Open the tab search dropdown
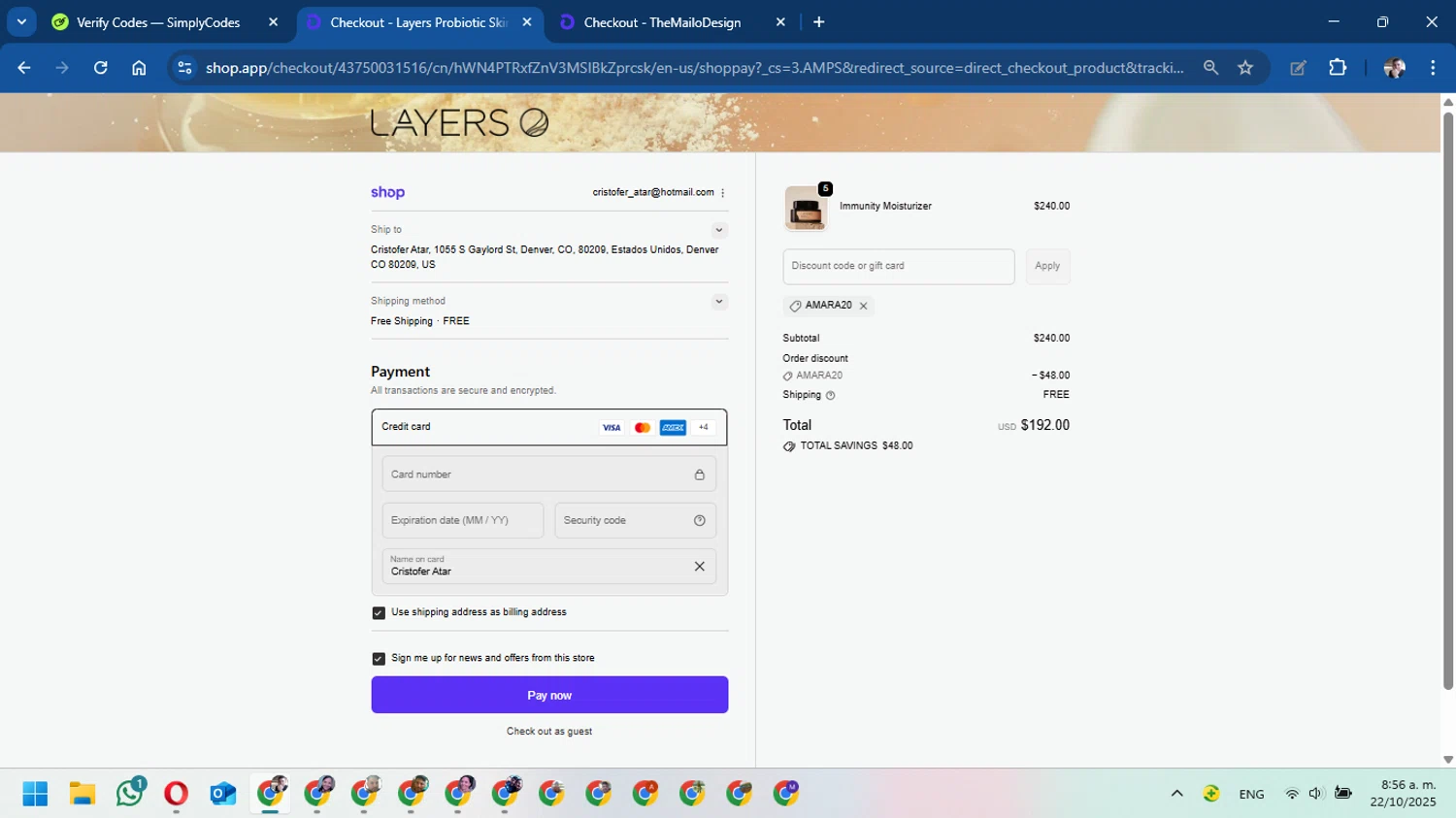 click(x=21, y=22)
